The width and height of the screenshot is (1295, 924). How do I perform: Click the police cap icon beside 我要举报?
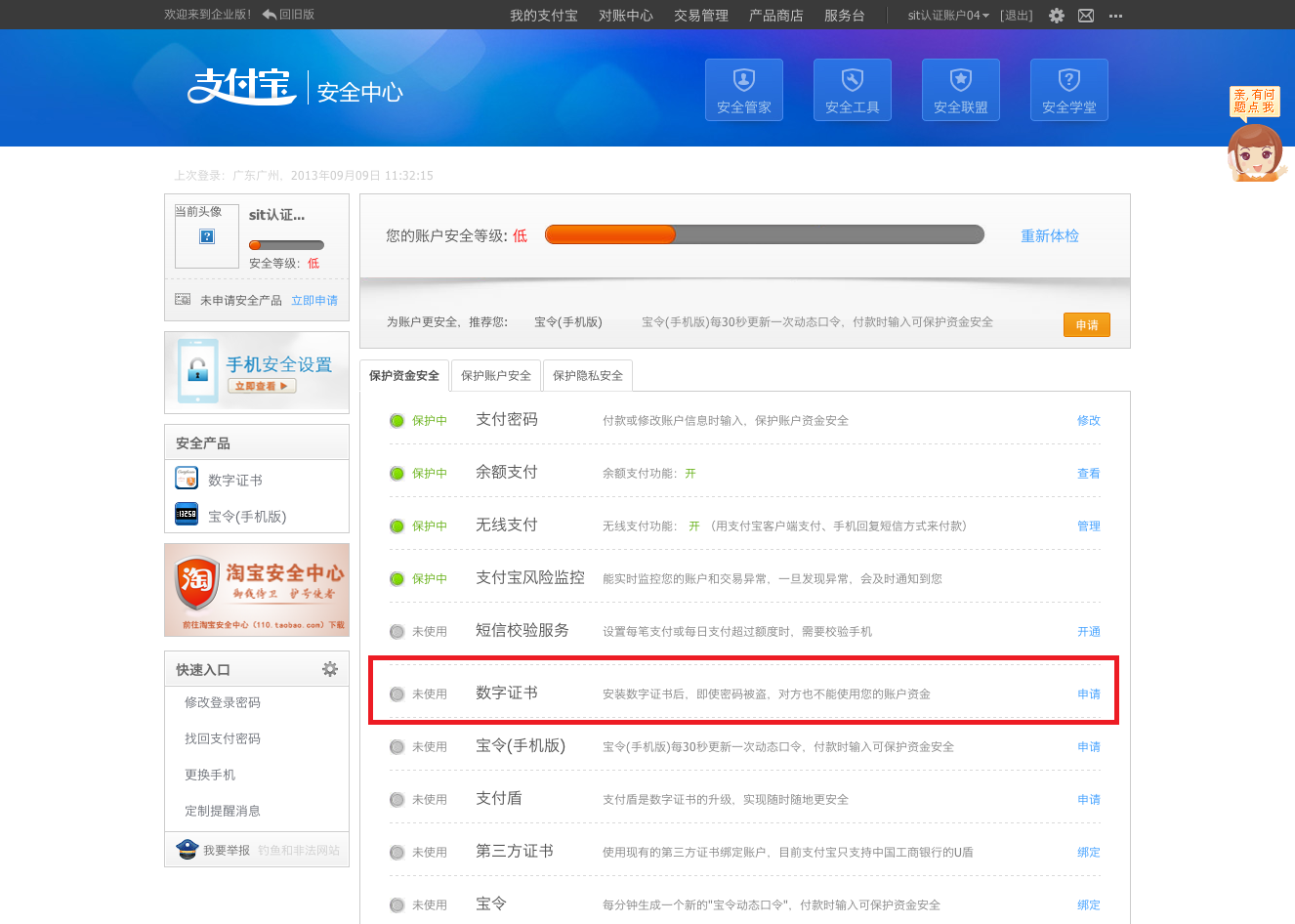pos(187,849)
